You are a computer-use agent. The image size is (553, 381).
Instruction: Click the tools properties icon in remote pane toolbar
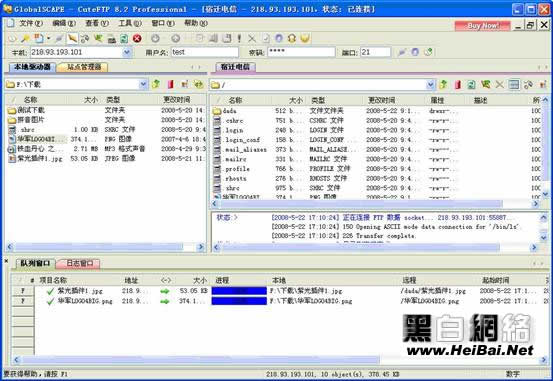(528, 85)
